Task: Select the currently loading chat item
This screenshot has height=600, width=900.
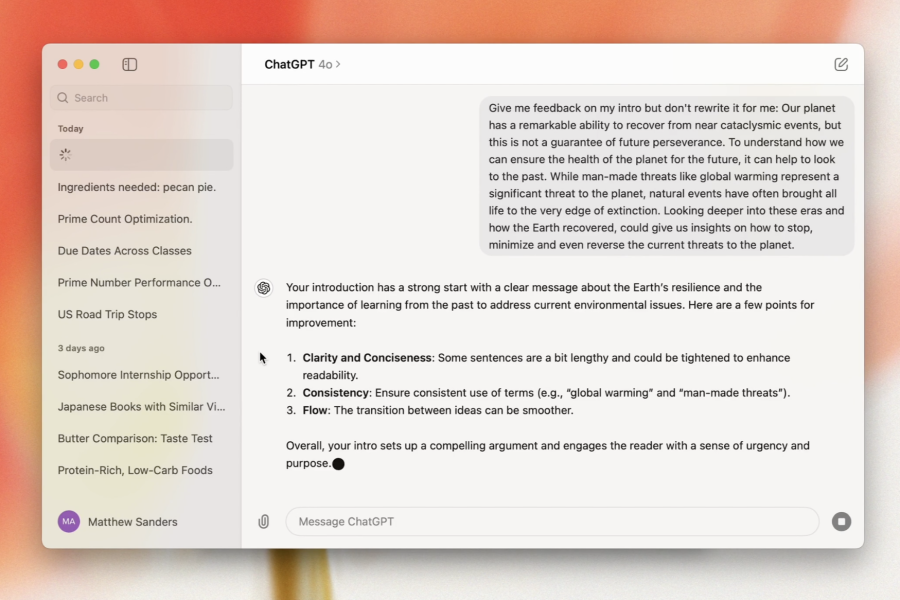Action: click(141, 155)
